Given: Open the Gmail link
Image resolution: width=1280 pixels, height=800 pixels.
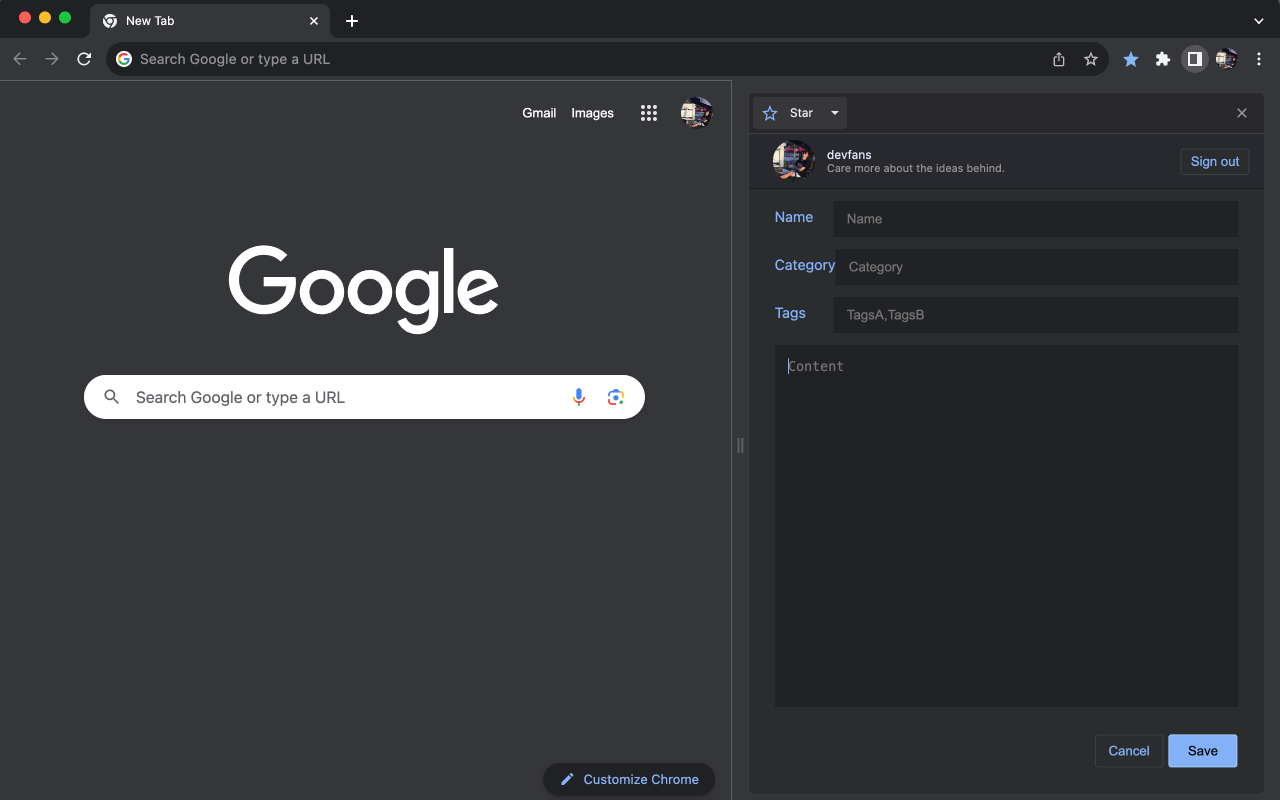Looking at the screenshot, I should pos(539,113).
